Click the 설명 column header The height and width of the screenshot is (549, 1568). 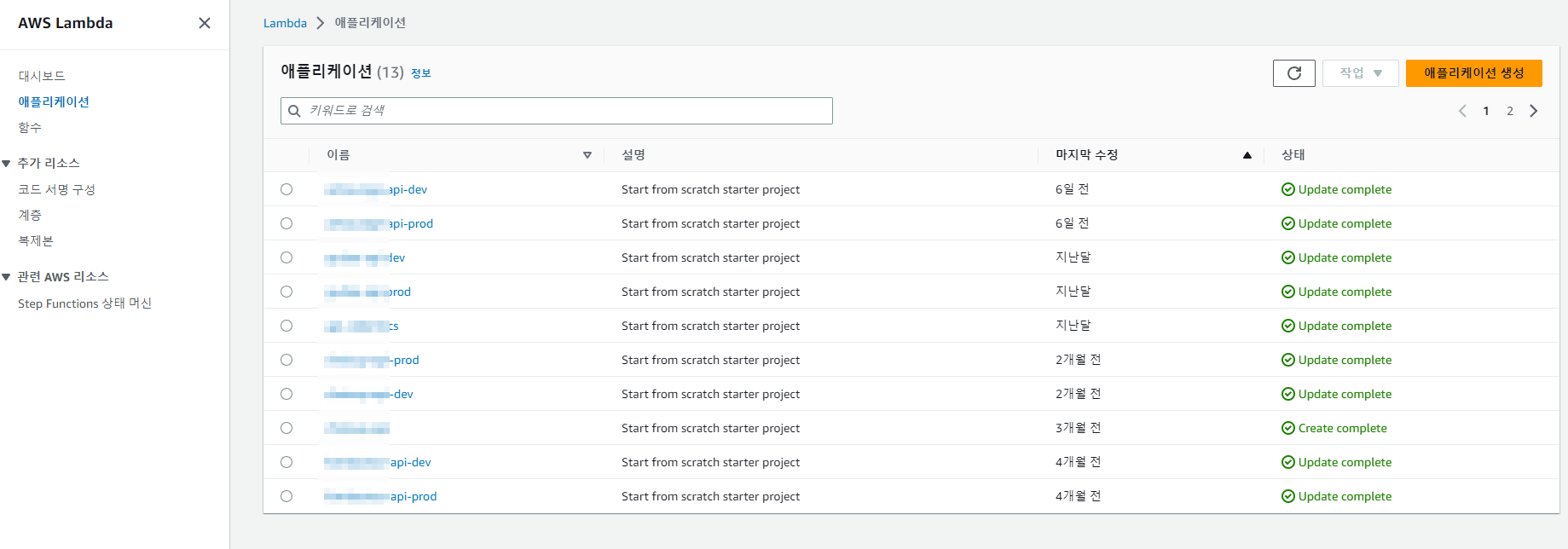click(x=634, y=155)
